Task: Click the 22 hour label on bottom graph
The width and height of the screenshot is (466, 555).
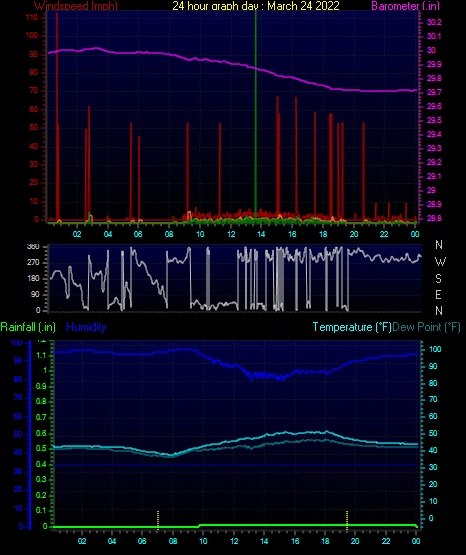Action: 386,541
